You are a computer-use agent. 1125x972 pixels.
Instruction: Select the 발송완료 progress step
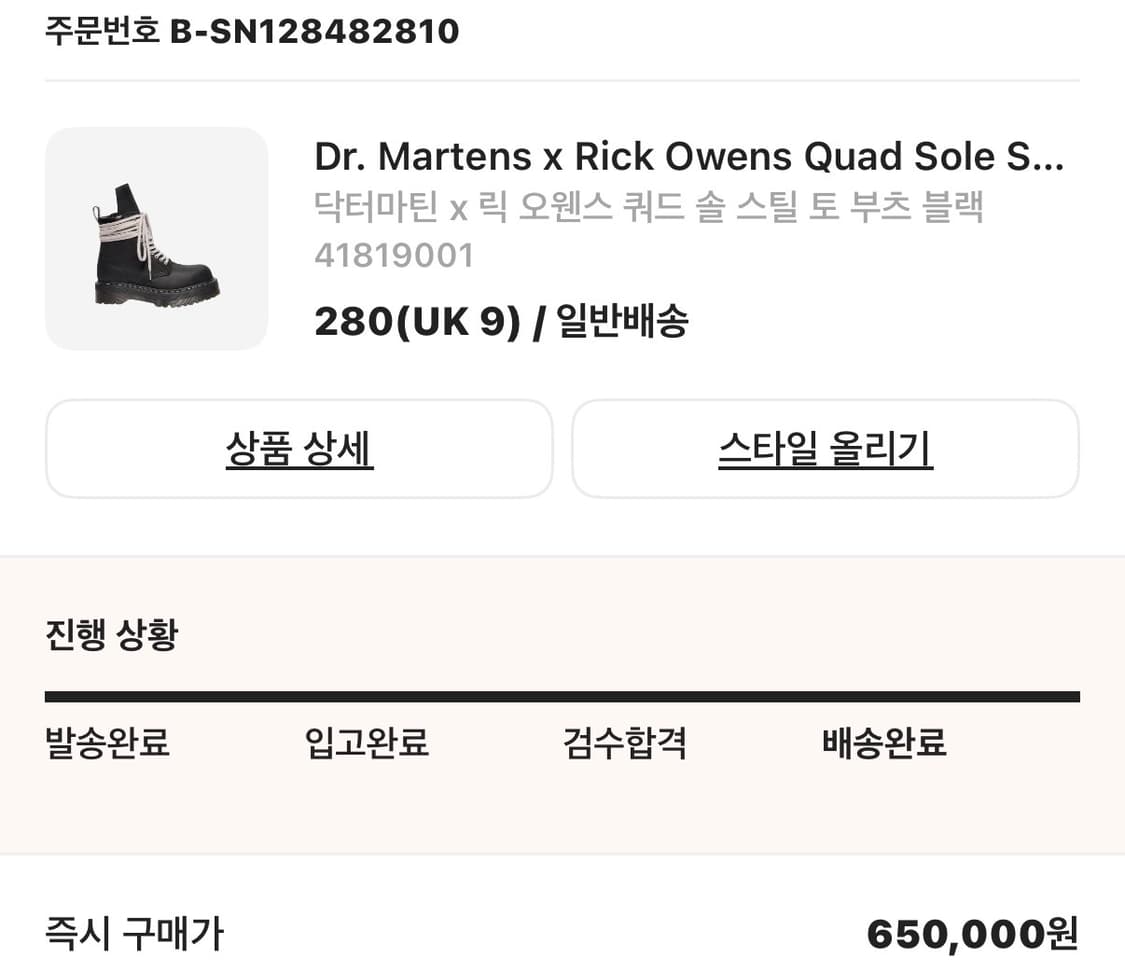coord(106,743)
